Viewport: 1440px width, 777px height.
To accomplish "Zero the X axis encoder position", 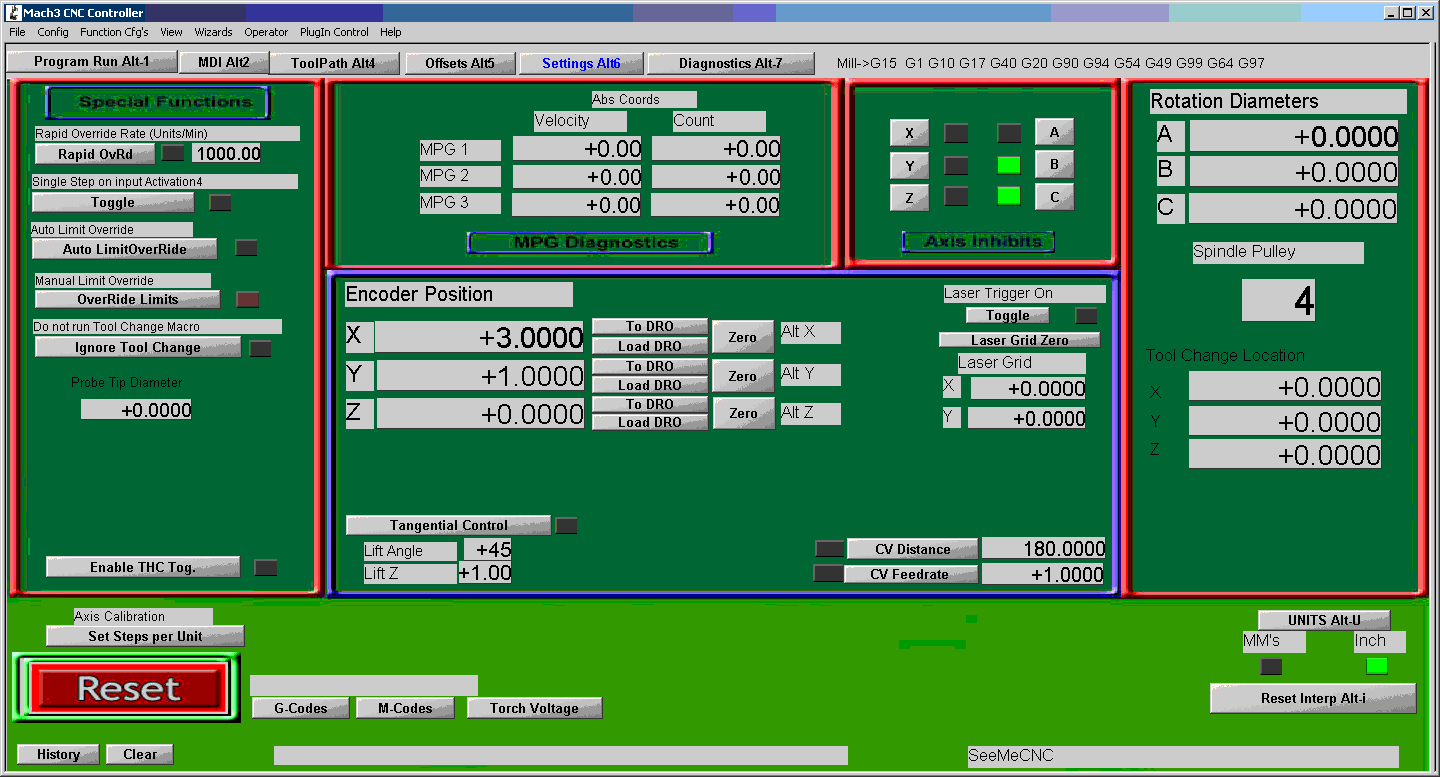I will 742,336.
